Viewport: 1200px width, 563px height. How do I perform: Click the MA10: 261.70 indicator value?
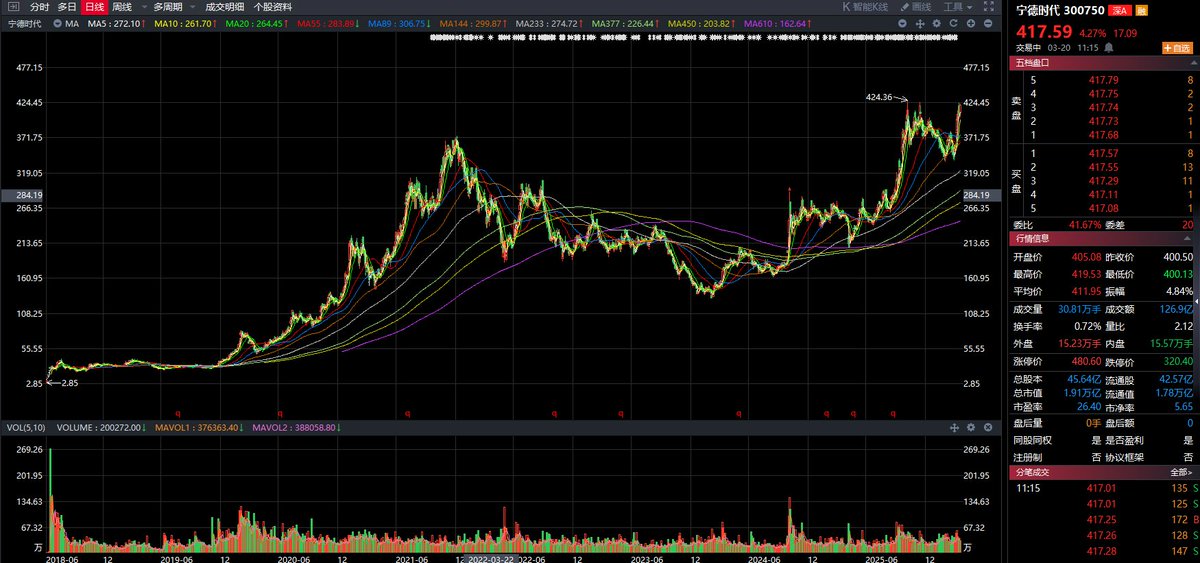tap(182, 22)
